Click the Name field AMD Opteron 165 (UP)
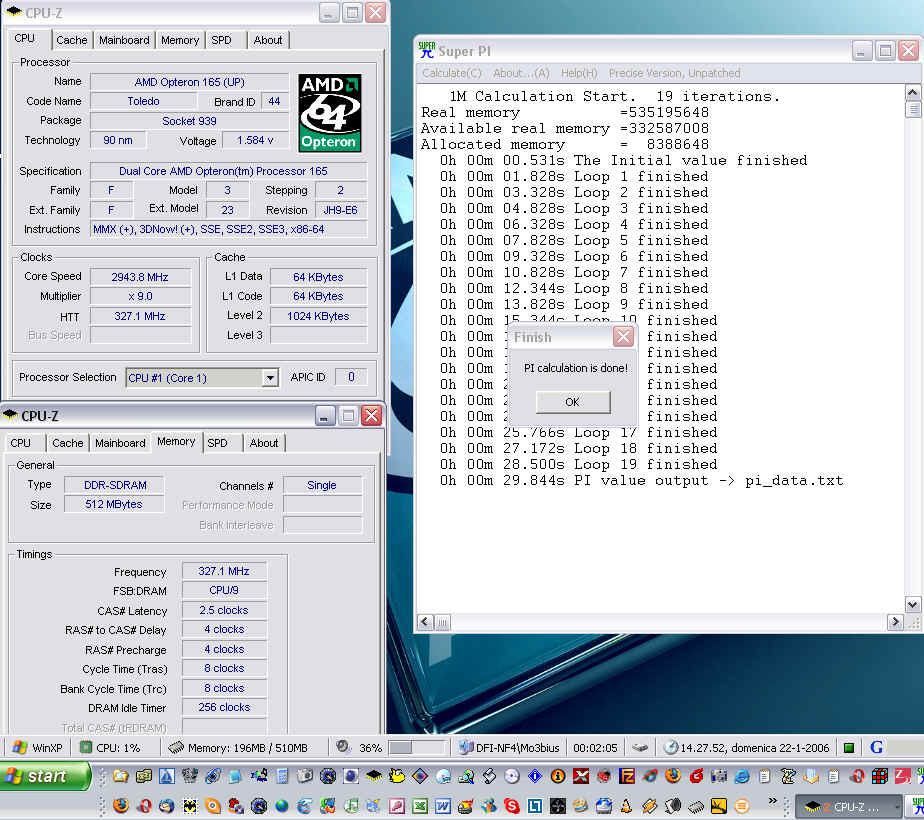Image resolution: width=924 pixels, height=820 pixels. click(x=190, y=82)
